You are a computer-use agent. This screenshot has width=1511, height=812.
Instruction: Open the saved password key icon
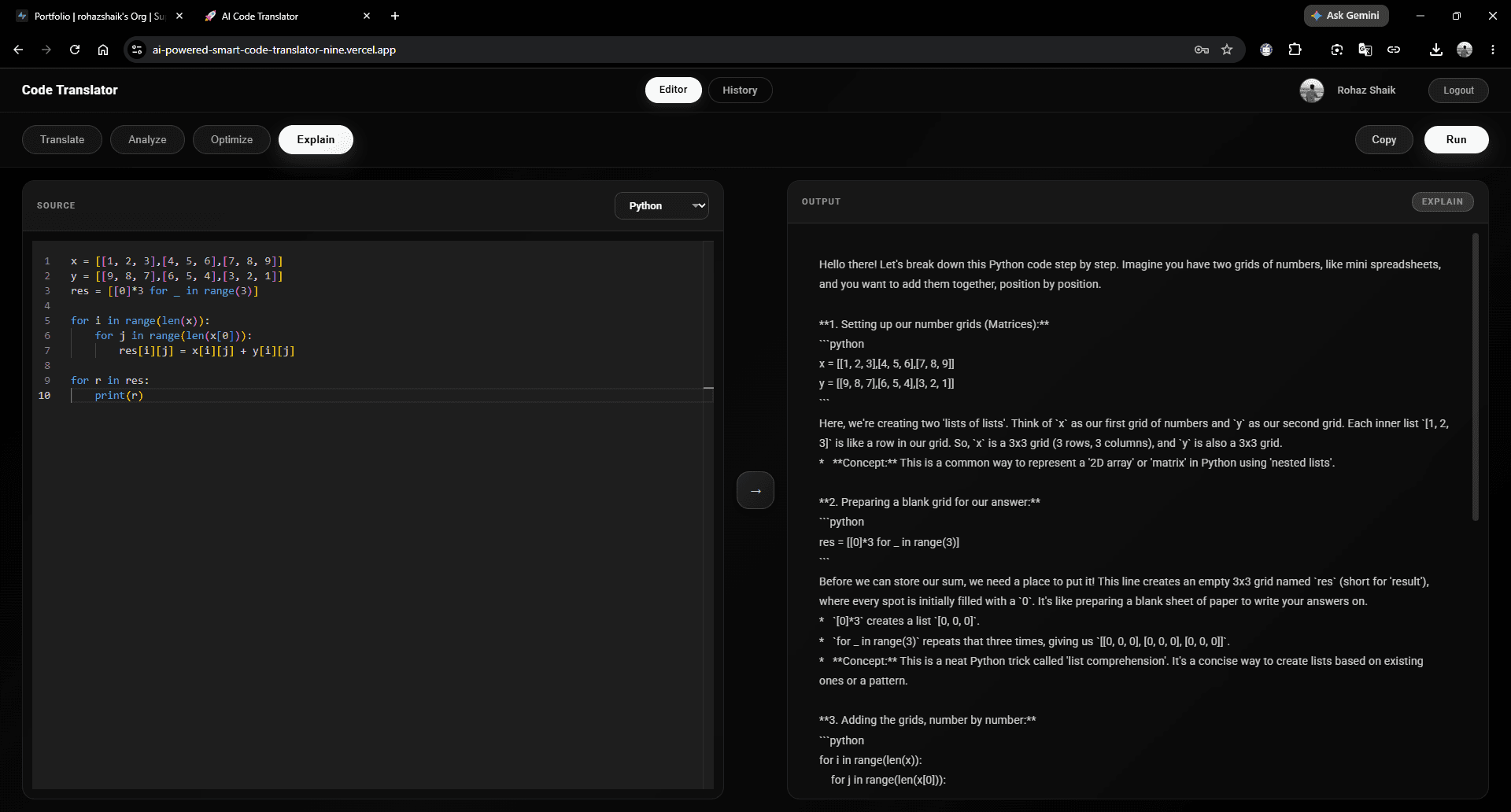click(x=1202, y=50)
